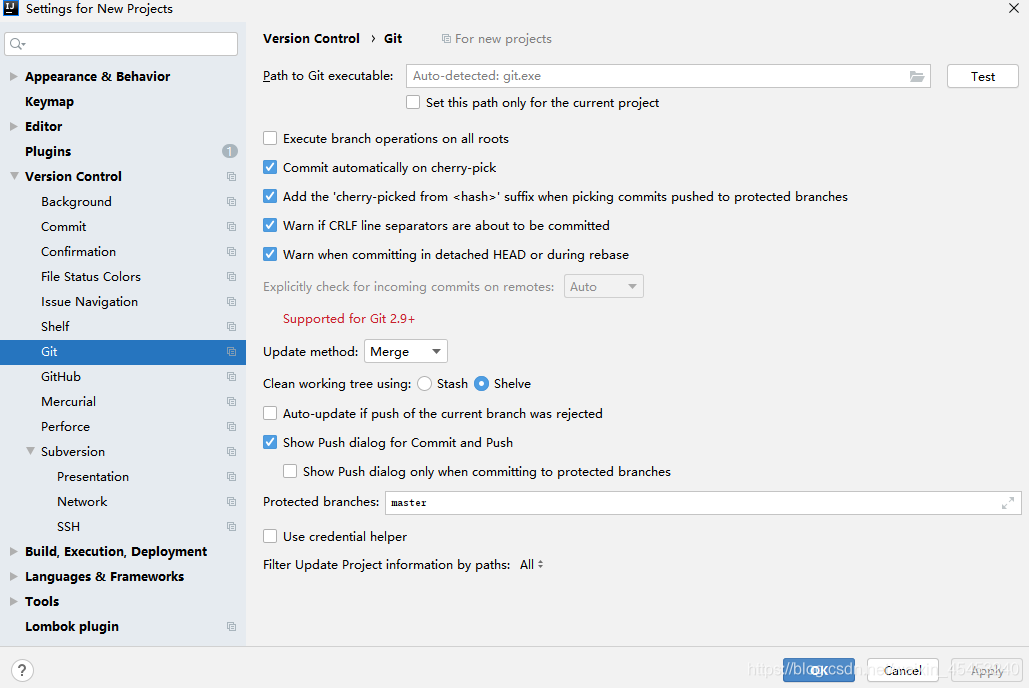Click the project icon next to Lombok plugin
The height and width of the screenshot is (688, 1029).
(x=231, y=627)
